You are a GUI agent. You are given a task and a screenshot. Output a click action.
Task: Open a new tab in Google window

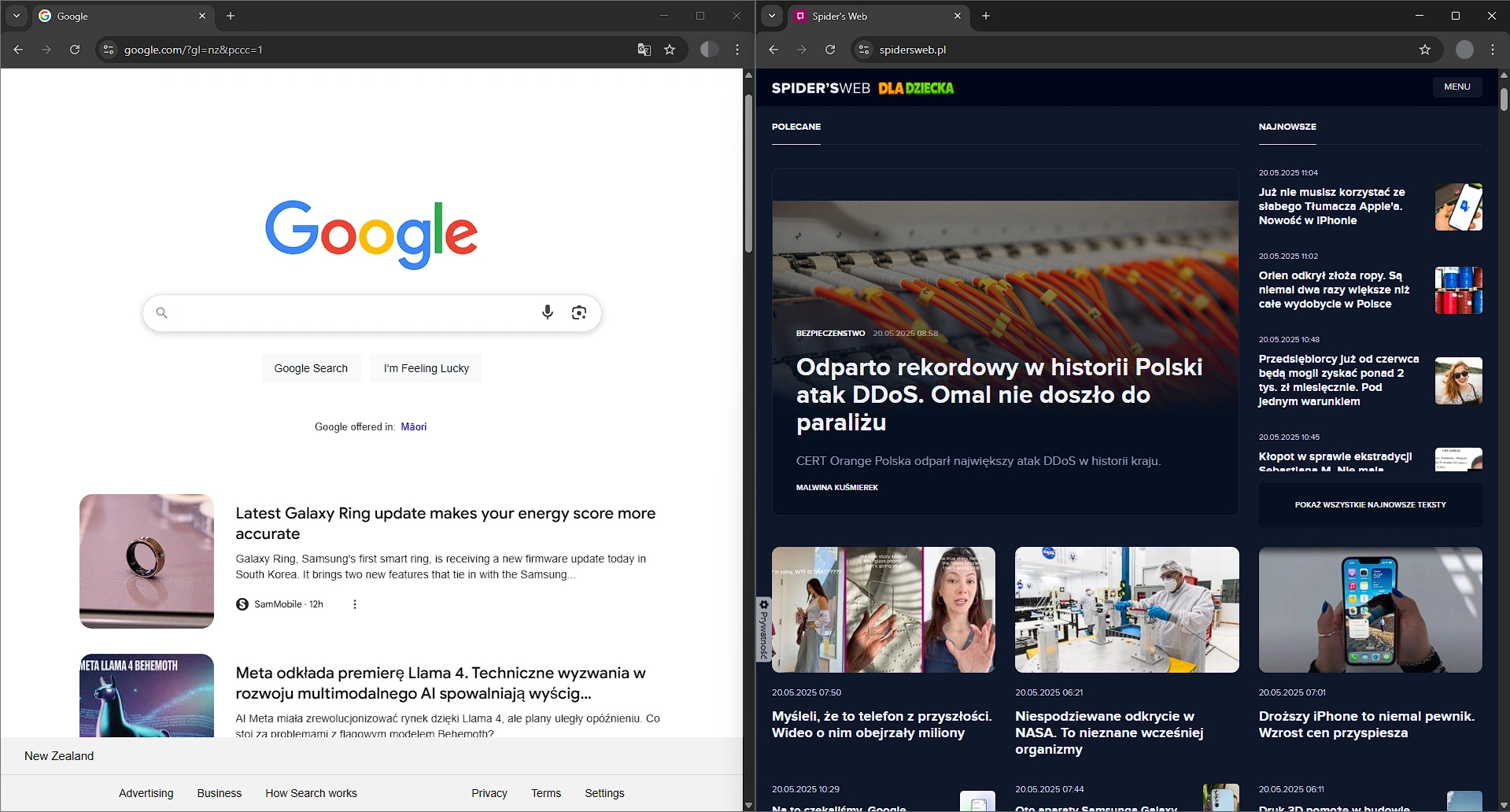(231, 16)
